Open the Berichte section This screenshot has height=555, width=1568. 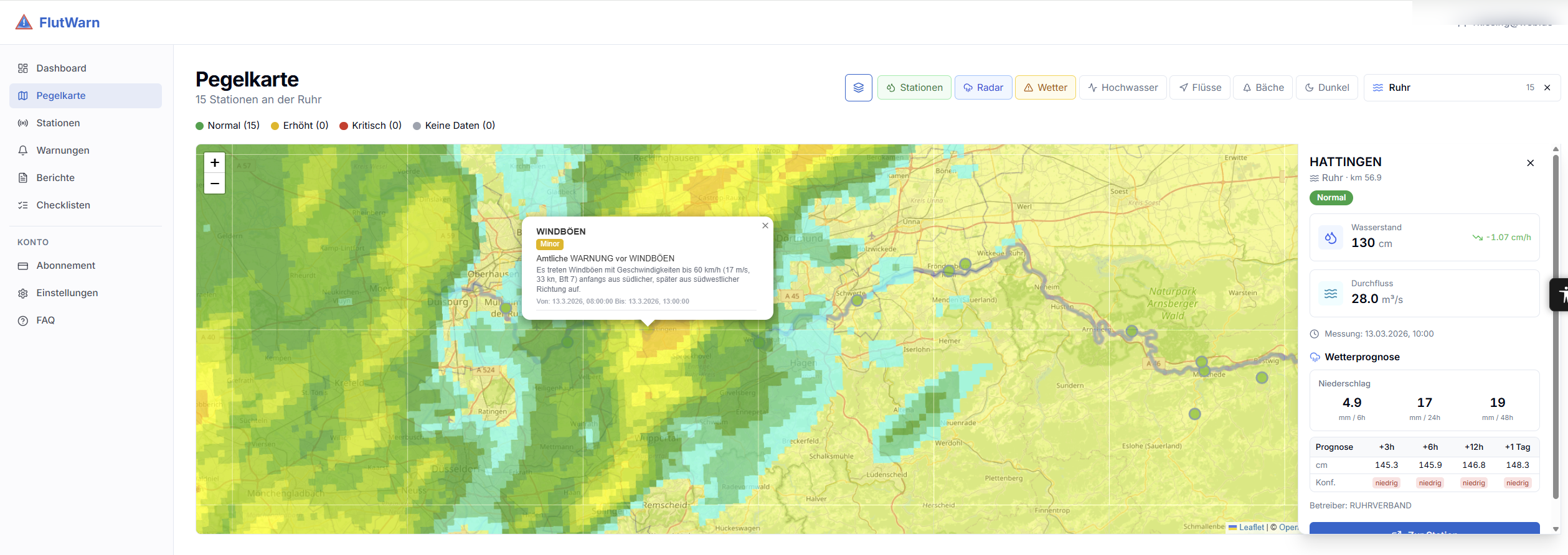click(85, 178)
